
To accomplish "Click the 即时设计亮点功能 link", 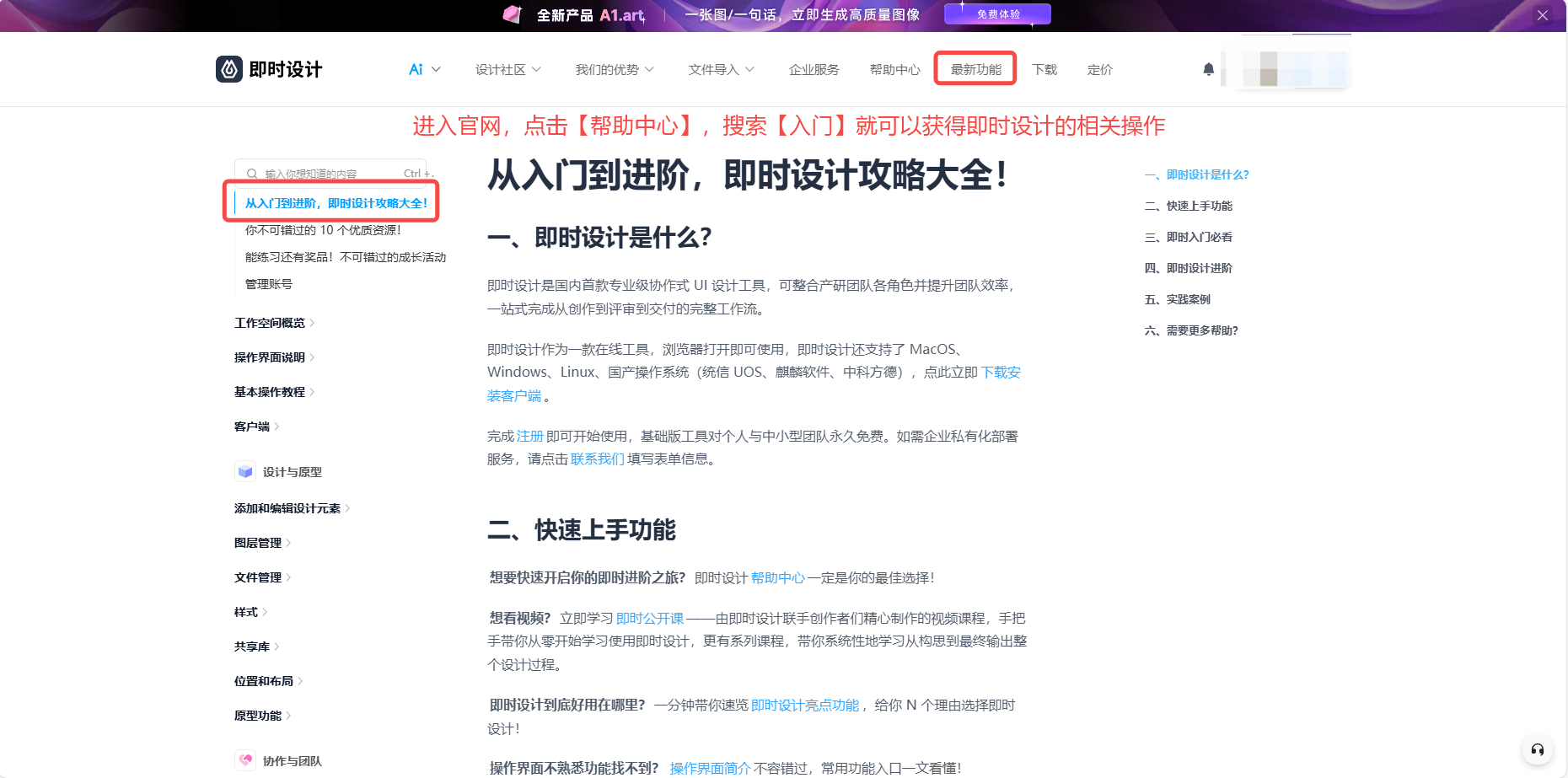I will (x=805, y=705).
